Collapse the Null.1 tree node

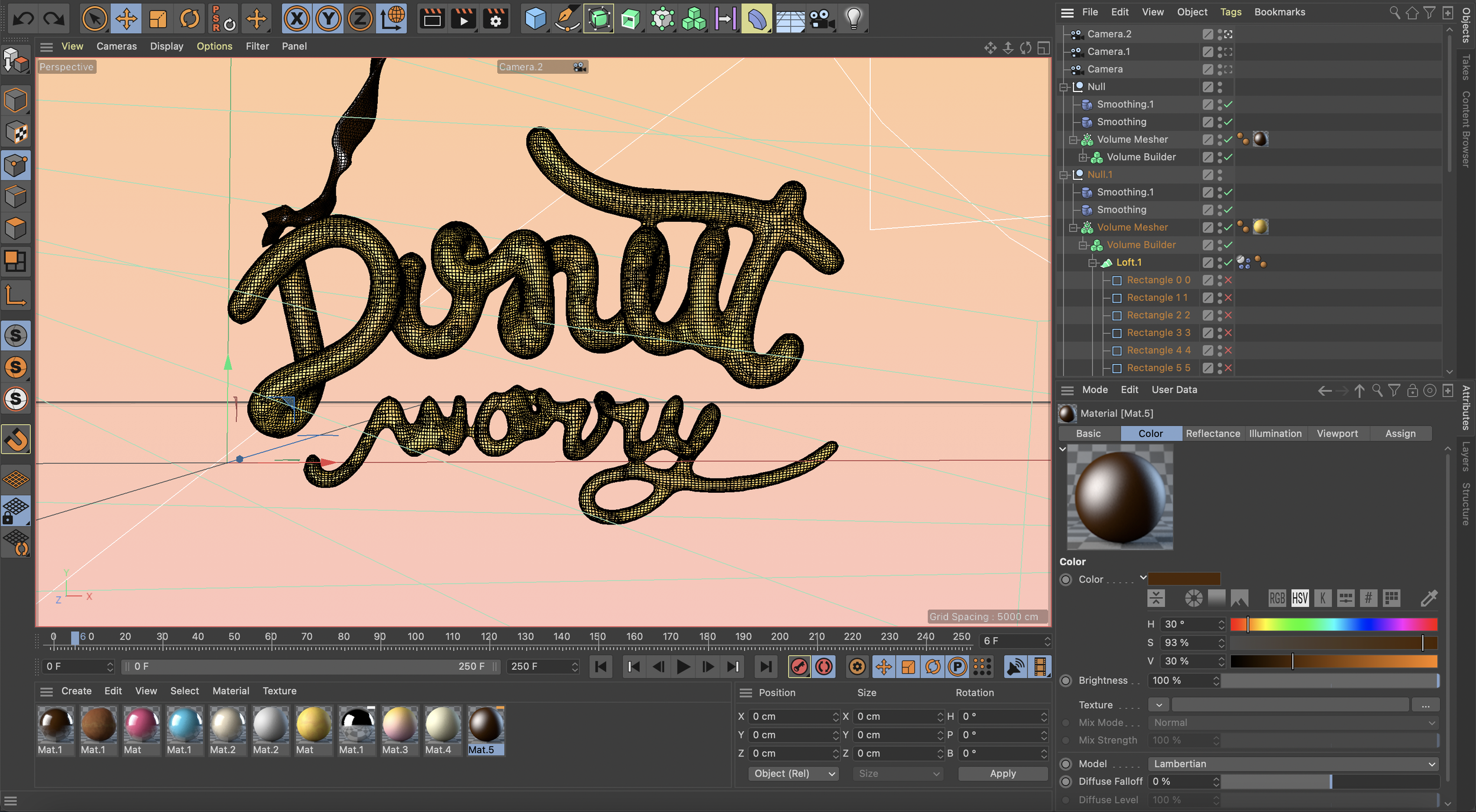pos(1063,175)
